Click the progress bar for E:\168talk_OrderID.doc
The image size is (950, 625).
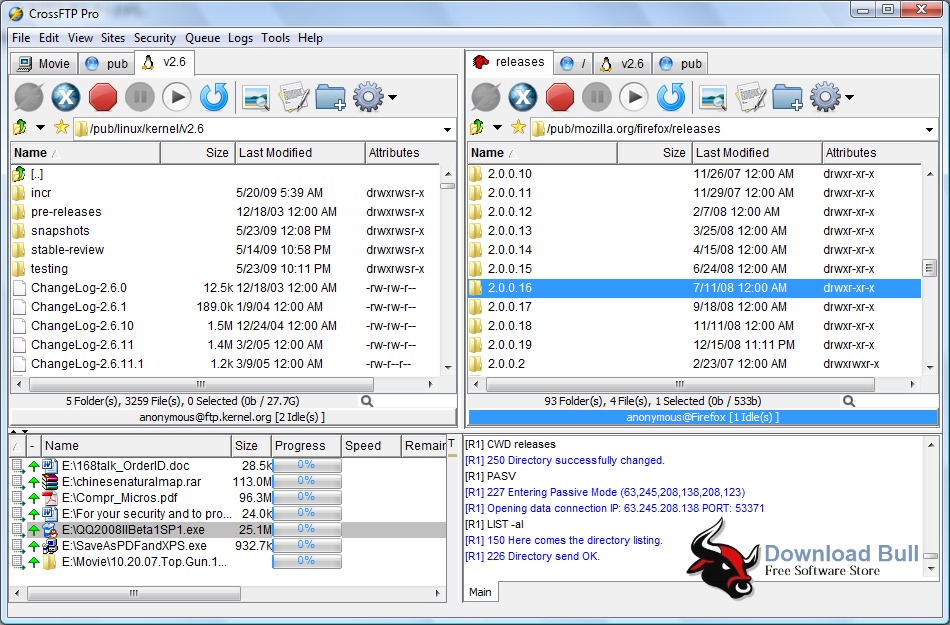(307, 465)
